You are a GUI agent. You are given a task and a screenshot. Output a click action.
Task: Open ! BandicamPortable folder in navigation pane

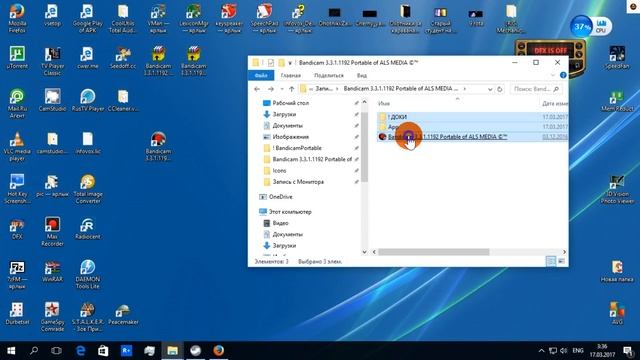pyautogui.click(x=297, y=148)
